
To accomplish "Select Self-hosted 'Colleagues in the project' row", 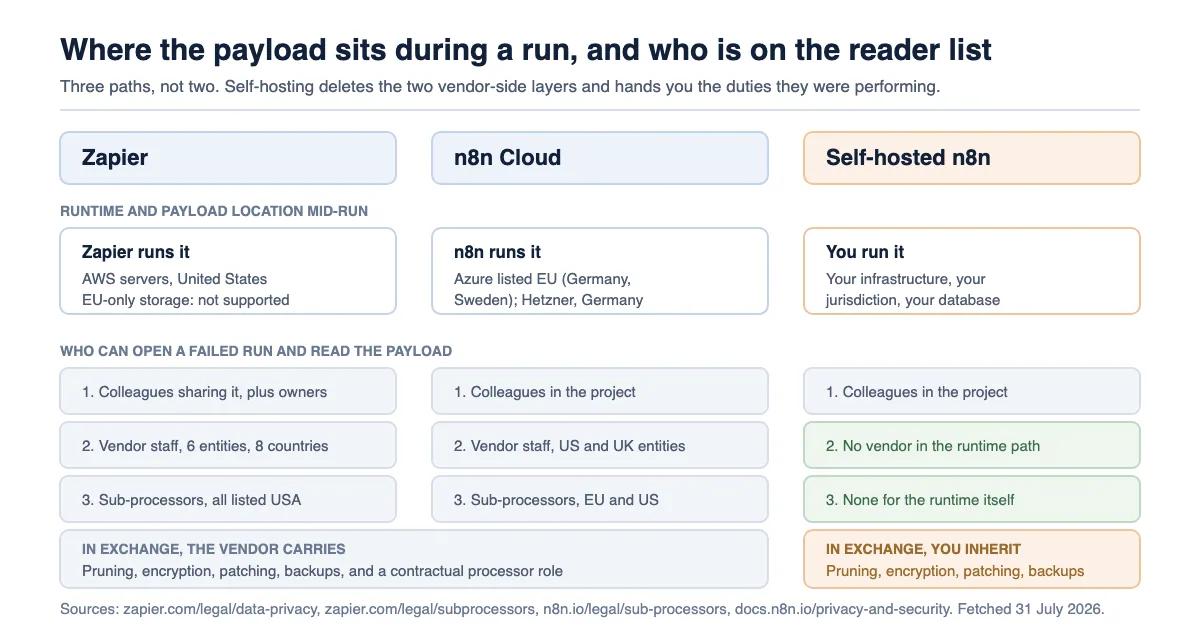I will click(x=972, y=391).
